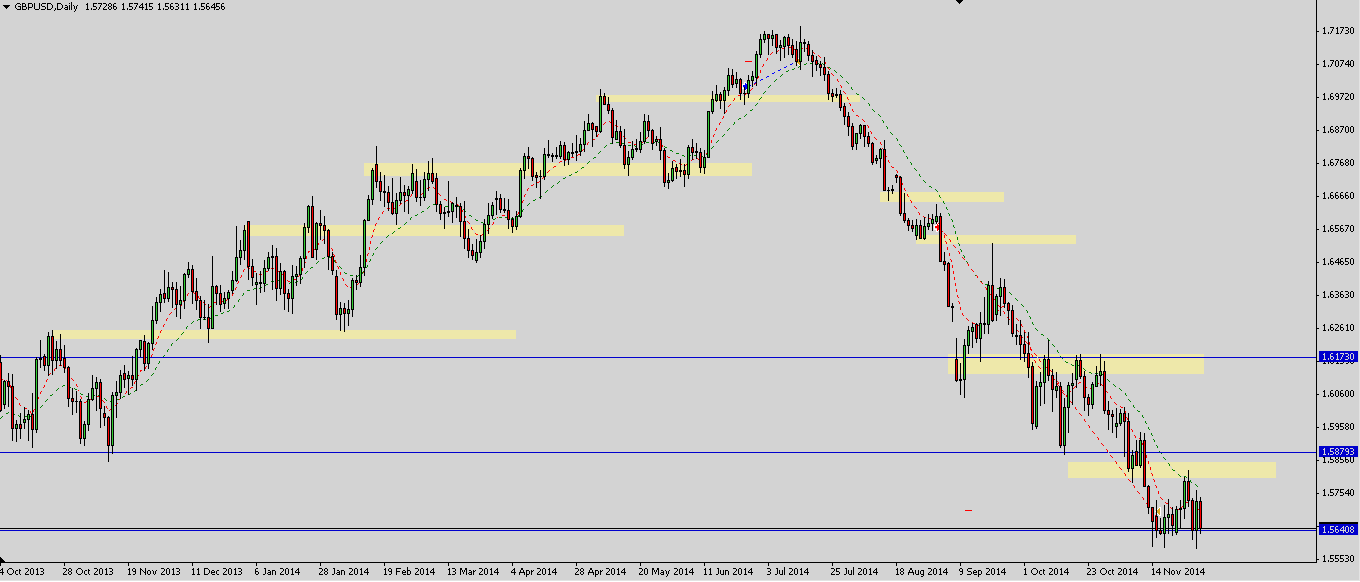Click the 23 Oct 2014 date label
The width and height of the screenshot is (1360, 582).
(1113, 572)
